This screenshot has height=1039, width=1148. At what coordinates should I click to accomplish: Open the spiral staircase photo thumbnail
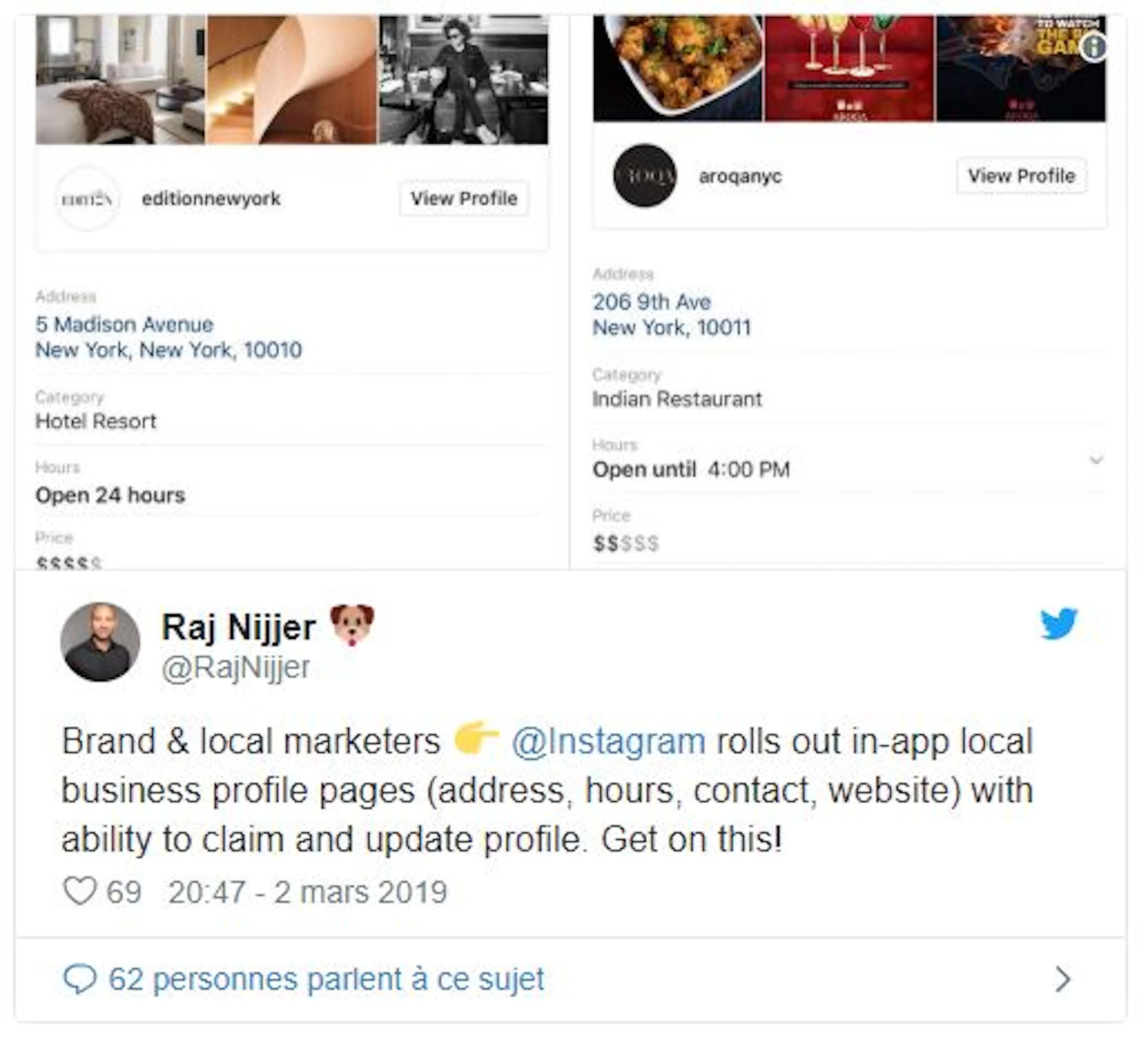(x=291, y=80)
